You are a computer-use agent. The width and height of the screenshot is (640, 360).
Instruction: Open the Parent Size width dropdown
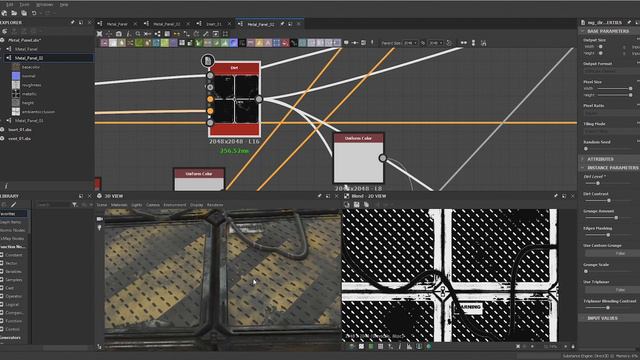click(410, 43)
